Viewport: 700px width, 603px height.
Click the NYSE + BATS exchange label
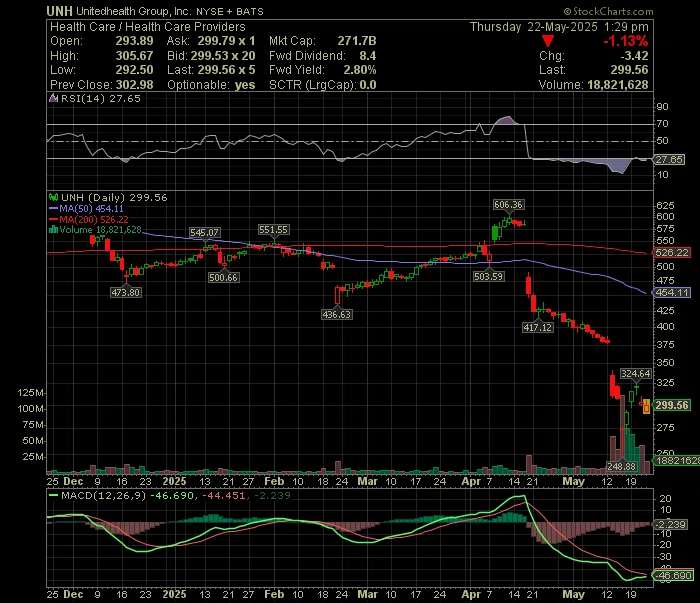[x=230, y=12]
